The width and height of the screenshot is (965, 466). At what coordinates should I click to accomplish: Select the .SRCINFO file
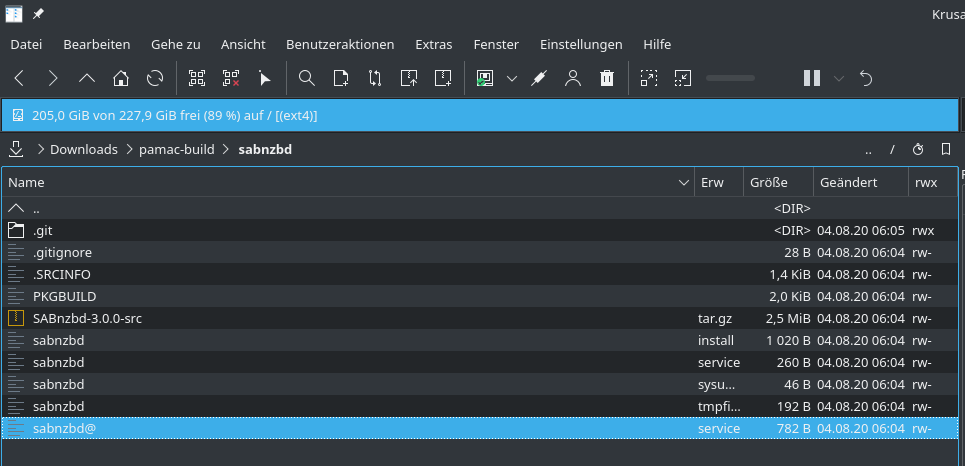(x=479, y=275)
